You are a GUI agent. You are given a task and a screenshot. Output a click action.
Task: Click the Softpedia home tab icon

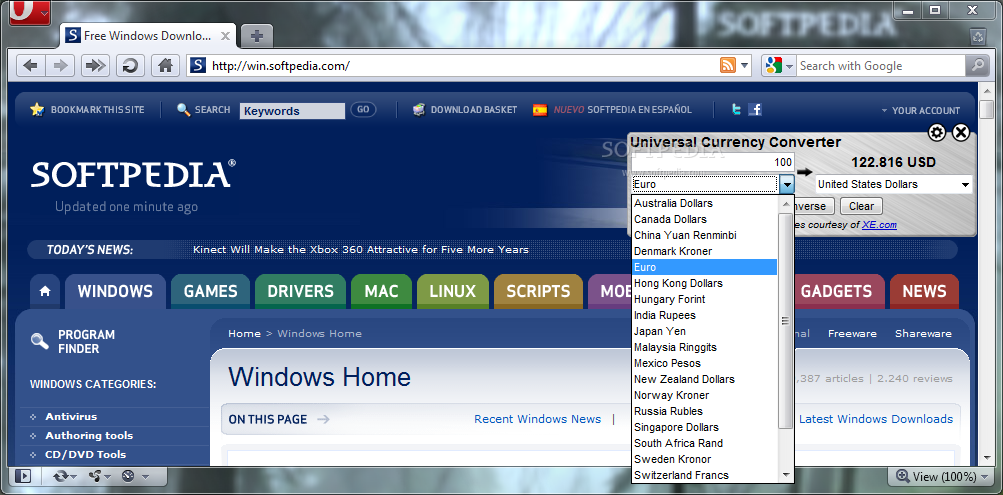pyautogui.click(x=45, y=292)
